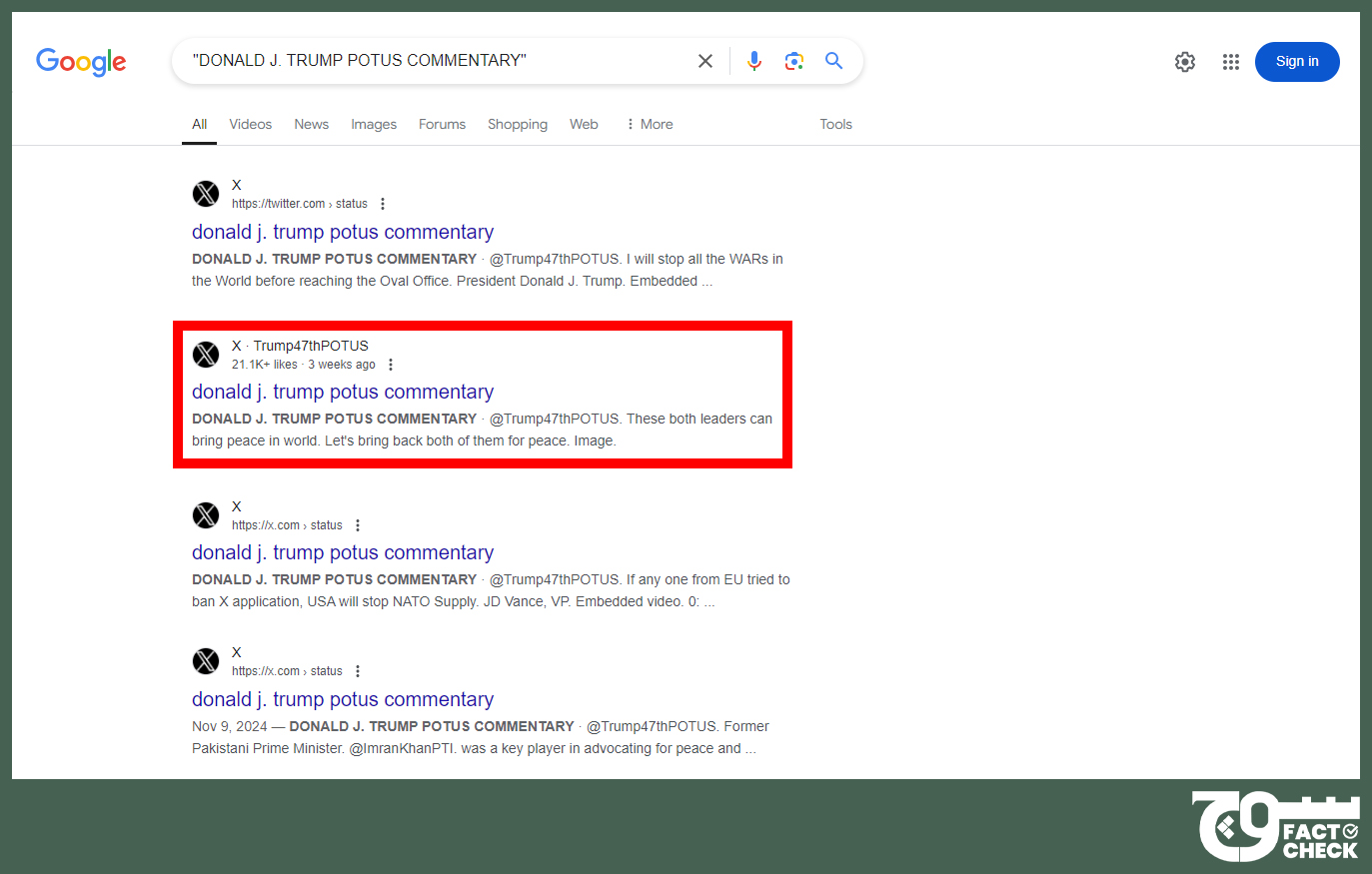Open Google settings gear icon
Screen dimensions: 1372x874
[1185, 62]
